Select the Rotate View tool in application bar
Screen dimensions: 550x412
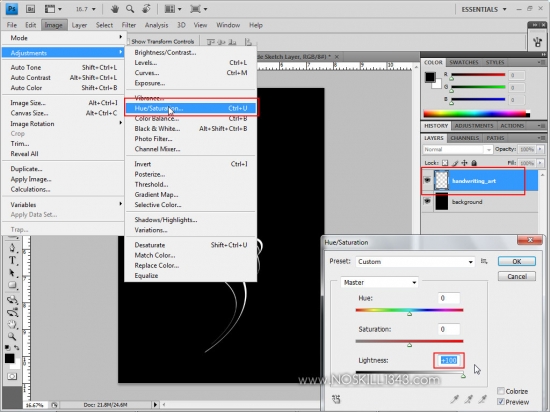pyautogui.click(x=146, y=9)
